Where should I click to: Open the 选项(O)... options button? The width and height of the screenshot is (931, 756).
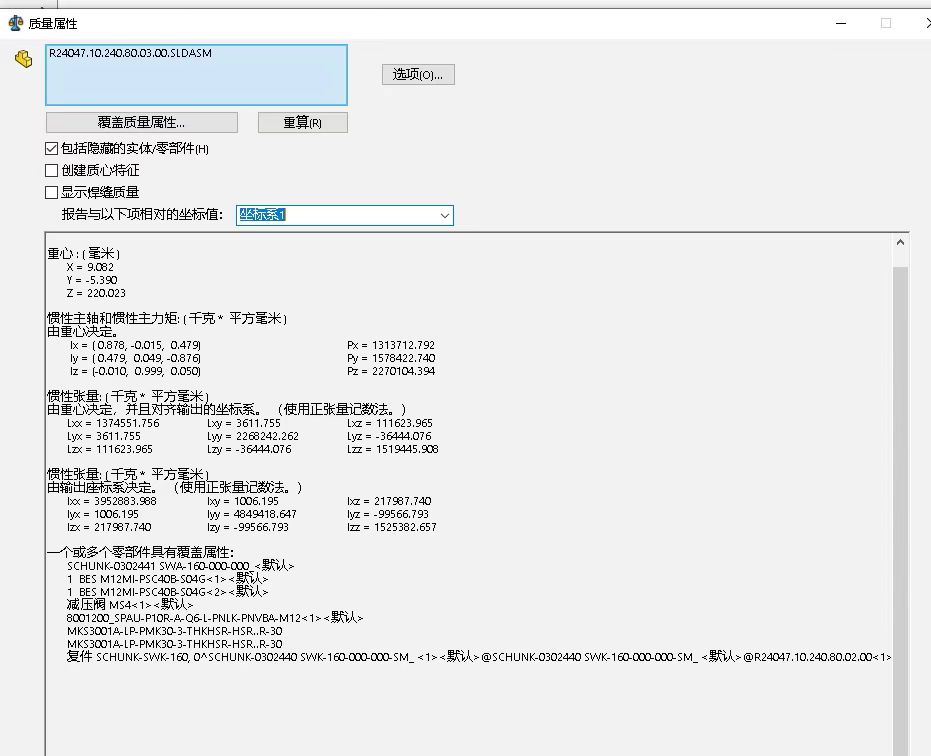[418, 75]
